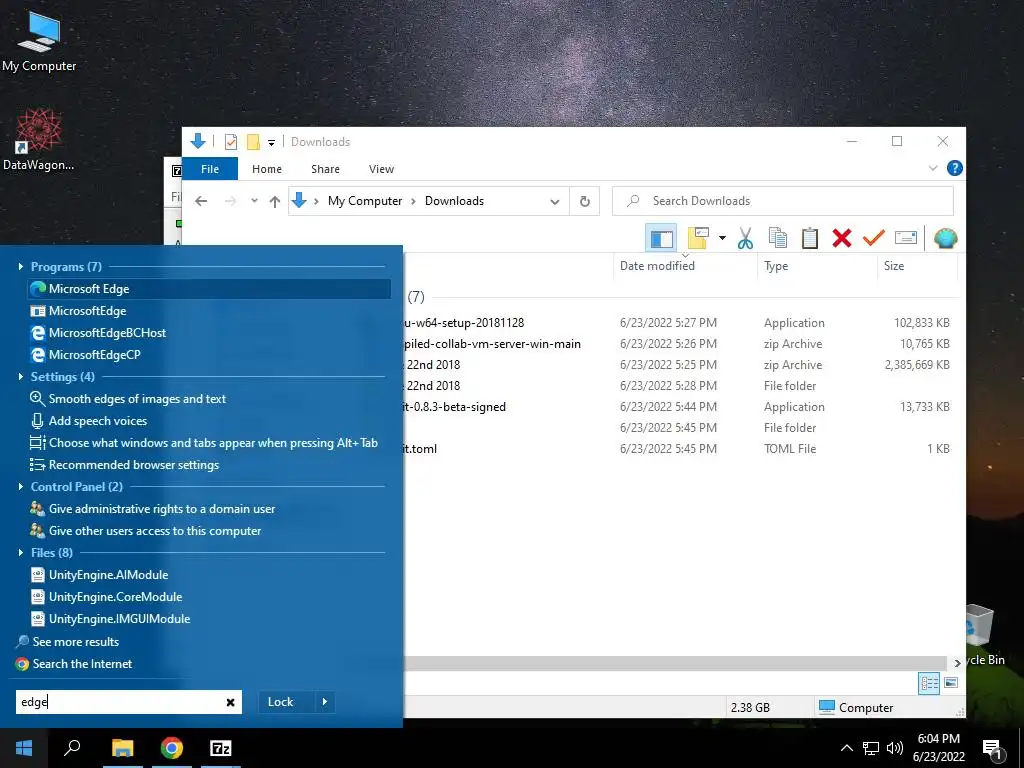Click the Rename icon in Explorer toolbar
The width and height of the screenshot is (1024, 768).
pyautogui.click(x=906, y=238)
